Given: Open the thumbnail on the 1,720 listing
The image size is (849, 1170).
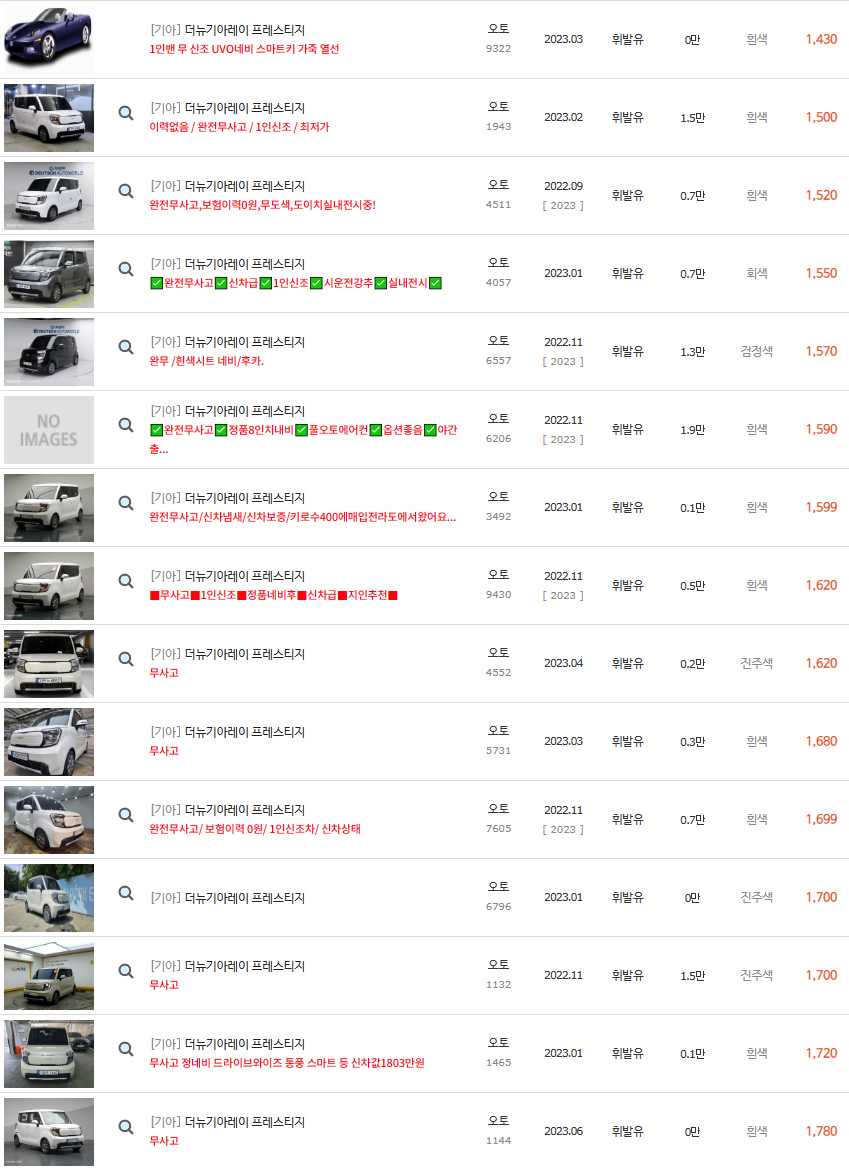Looking at the screenshot, I should point(49,1054).
